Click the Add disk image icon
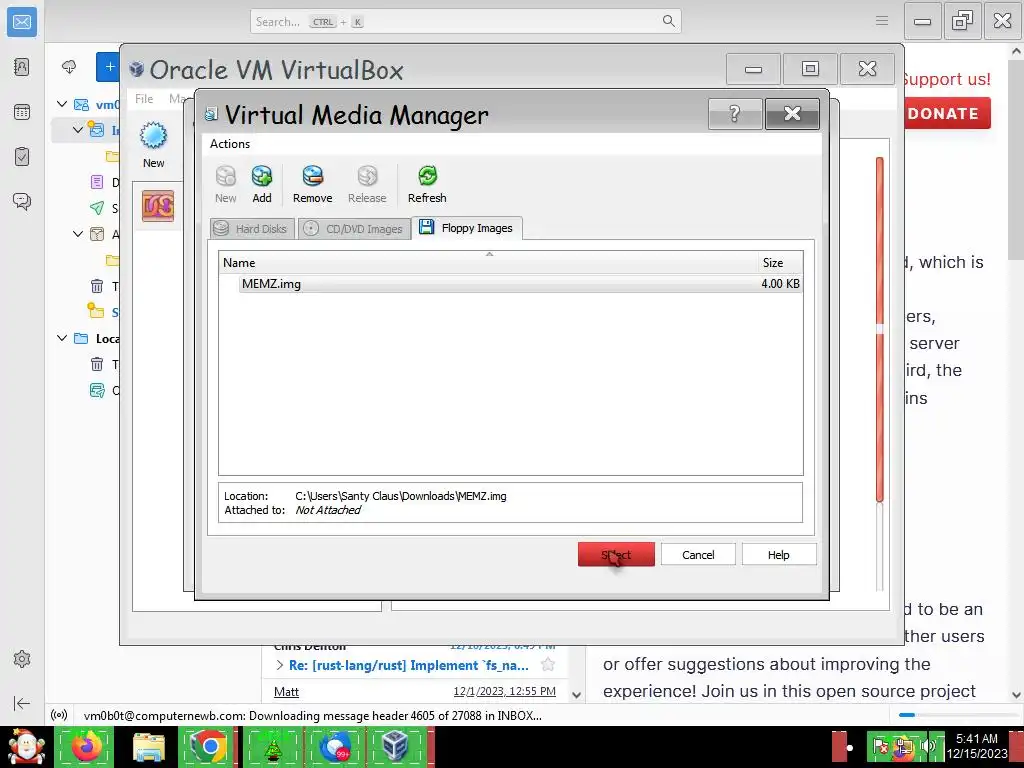 (x=262, y=176)
